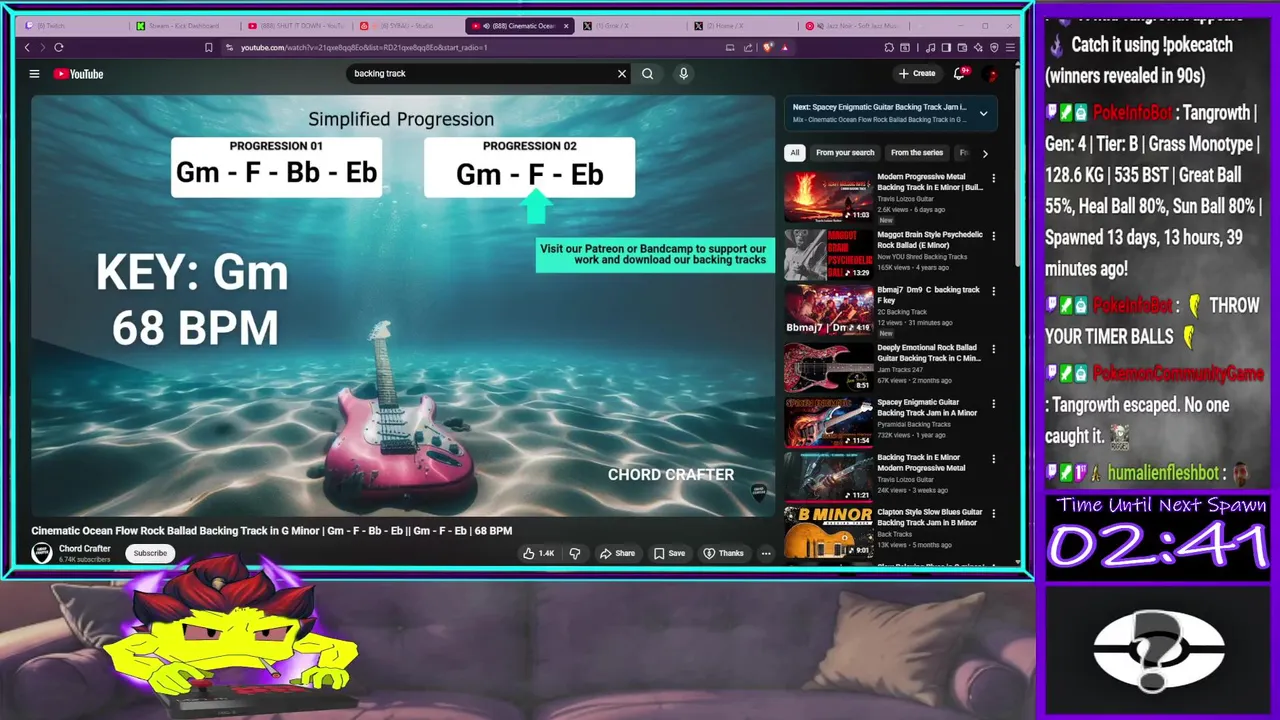Open options for Deeply Emotional Rock Ballad video
Image resolution: width=1280 pixels, height=720 pixels.
[x=993, y=348]
